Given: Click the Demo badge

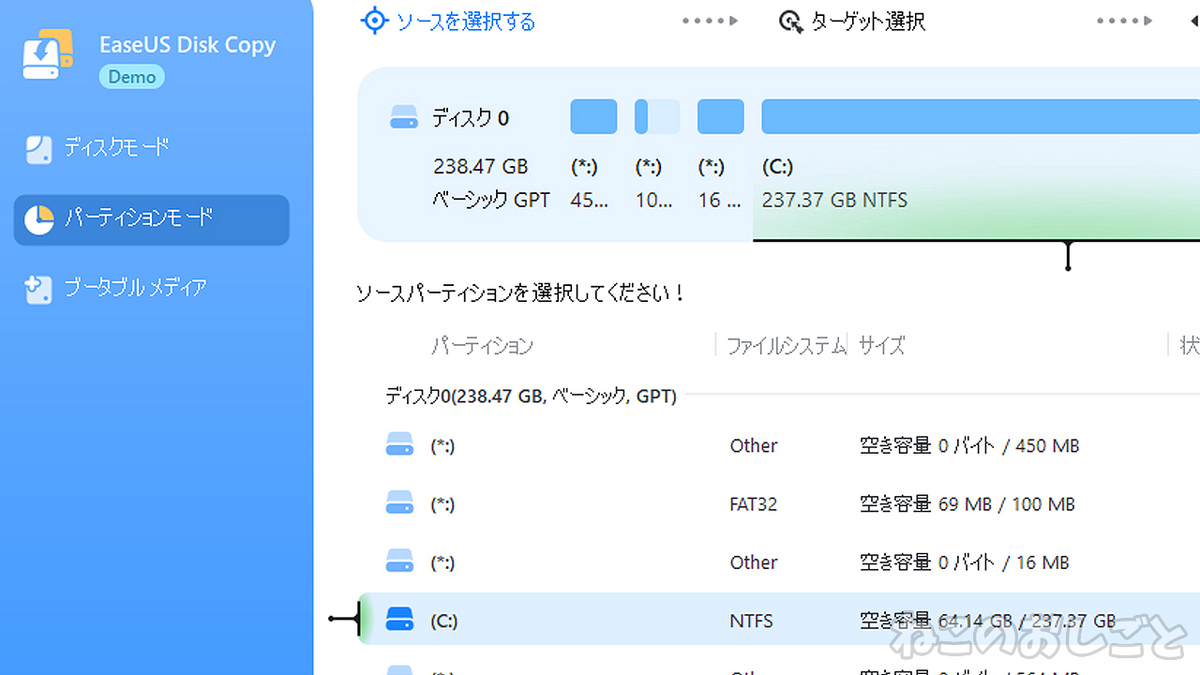Looking at the screenshot, I should [x=132, y=77].
